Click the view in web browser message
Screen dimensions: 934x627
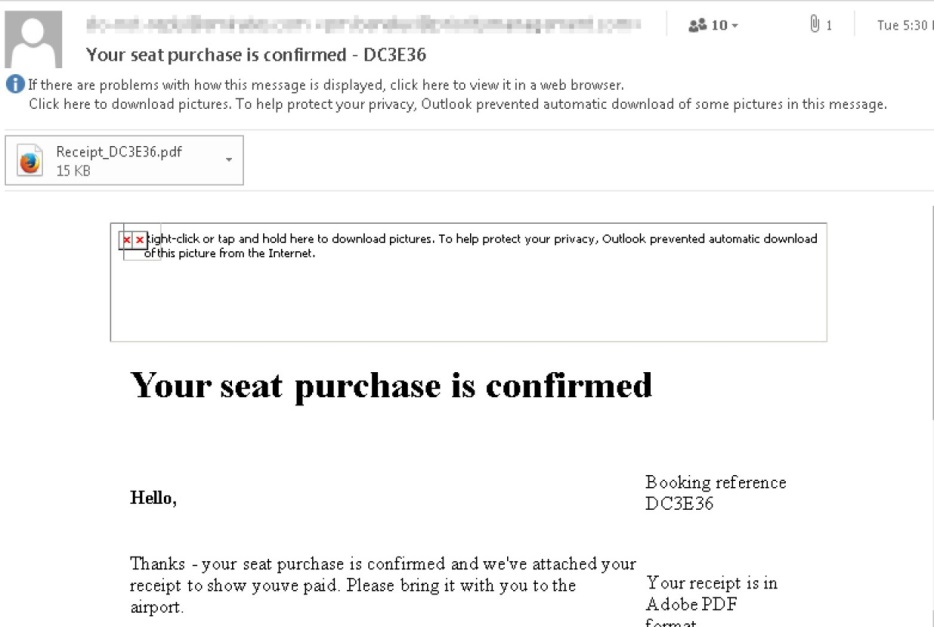click(x=325, y=85)
